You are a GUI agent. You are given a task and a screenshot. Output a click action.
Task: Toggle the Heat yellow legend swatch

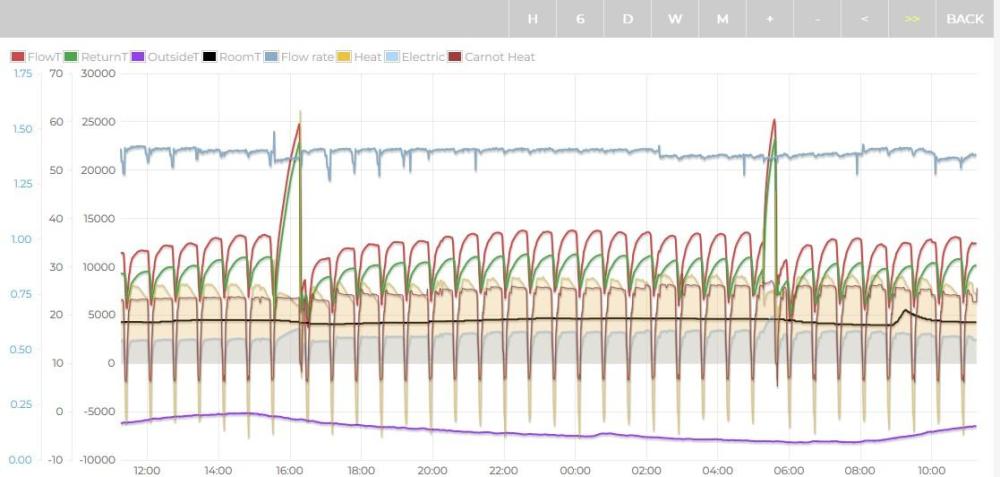[344, 57]
